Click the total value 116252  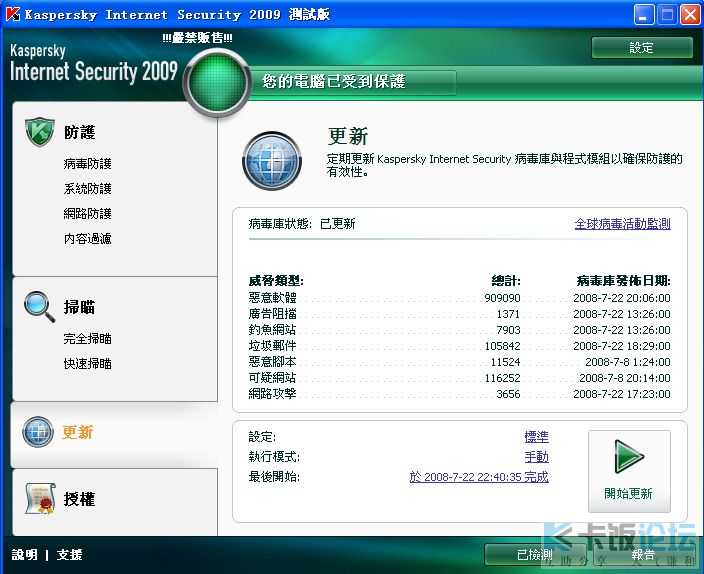click(502, 378)
